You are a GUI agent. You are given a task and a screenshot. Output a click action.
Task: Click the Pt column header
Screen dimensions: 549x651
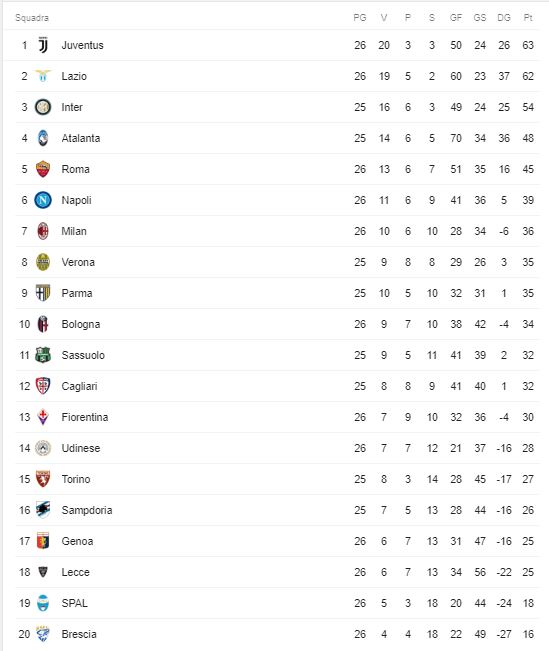528,18
